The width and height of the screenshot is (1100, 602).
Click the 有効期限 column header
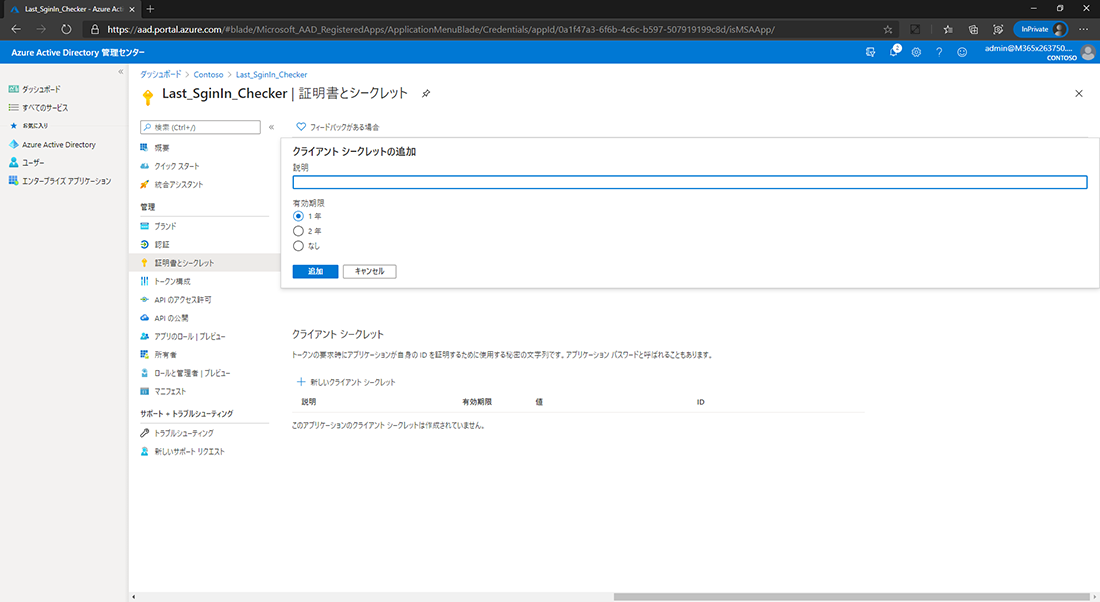pyautogui.click(x=477, y=402)
